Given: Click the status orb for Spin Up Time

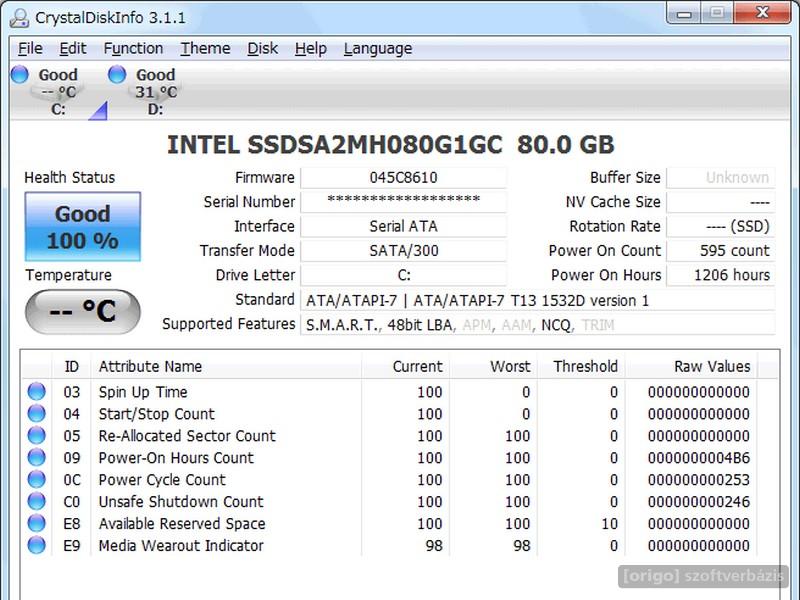Looking at the screenshot, I should [x=36, y=391].
